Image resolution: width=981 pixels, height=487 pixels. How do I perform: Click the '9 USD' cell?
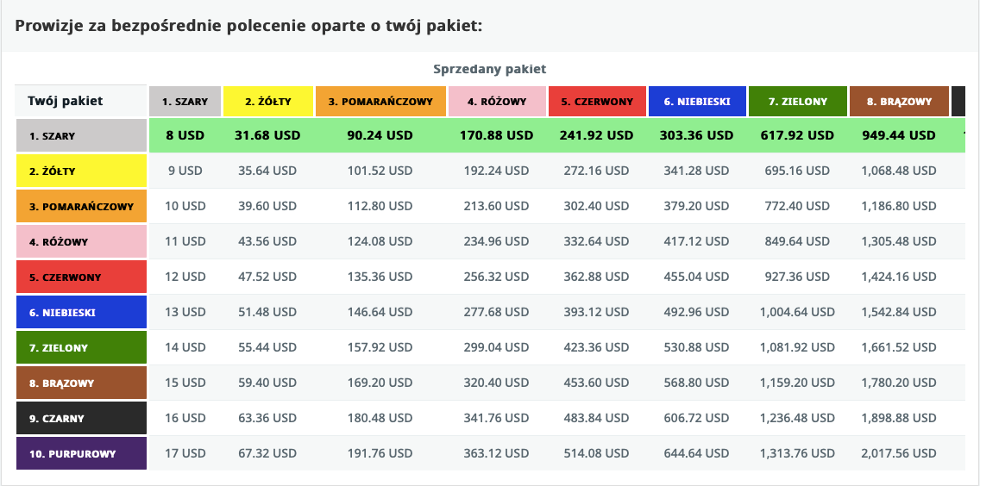185,170
